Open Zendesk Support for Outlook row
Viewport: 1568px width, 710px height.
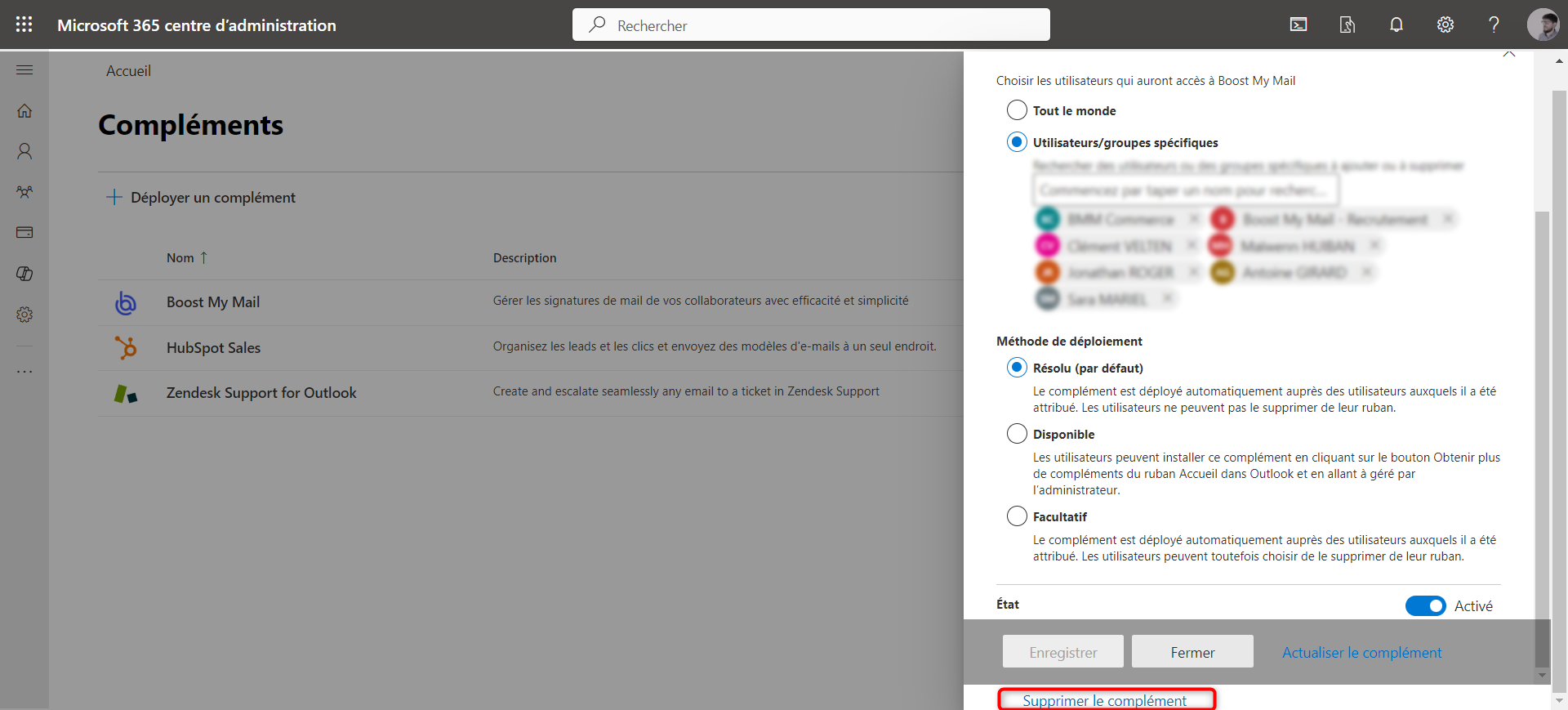pyautogui.click(x=531, y=394)
